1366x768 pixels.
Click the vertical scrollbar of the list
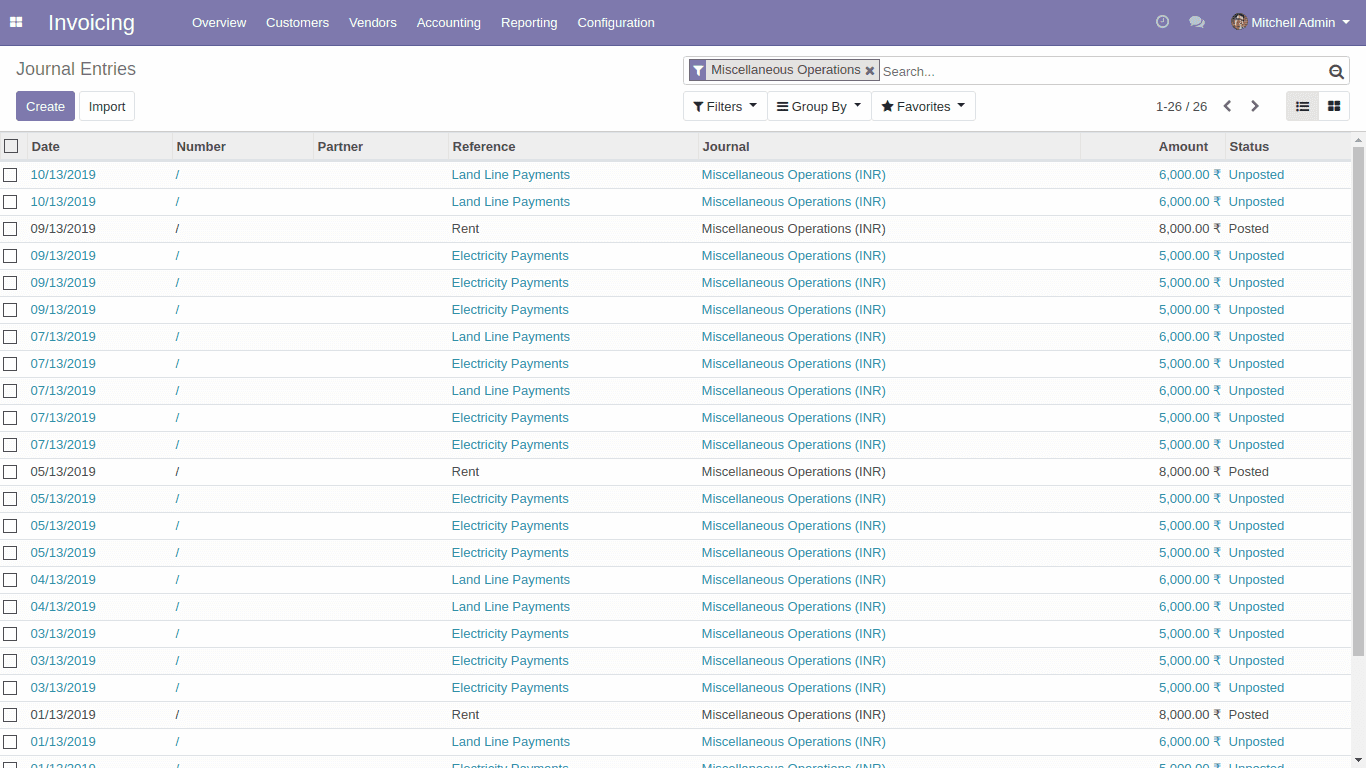[x=1359, y=400]
